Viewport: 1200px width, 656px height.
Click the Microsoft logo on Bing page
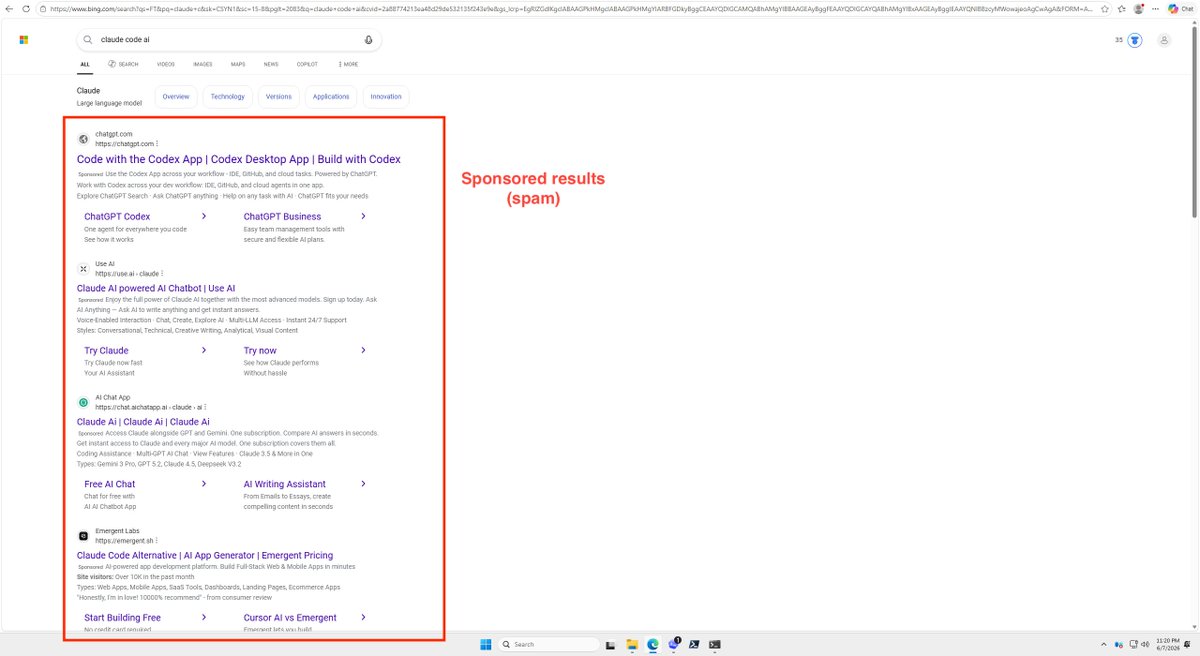point(24,40)
